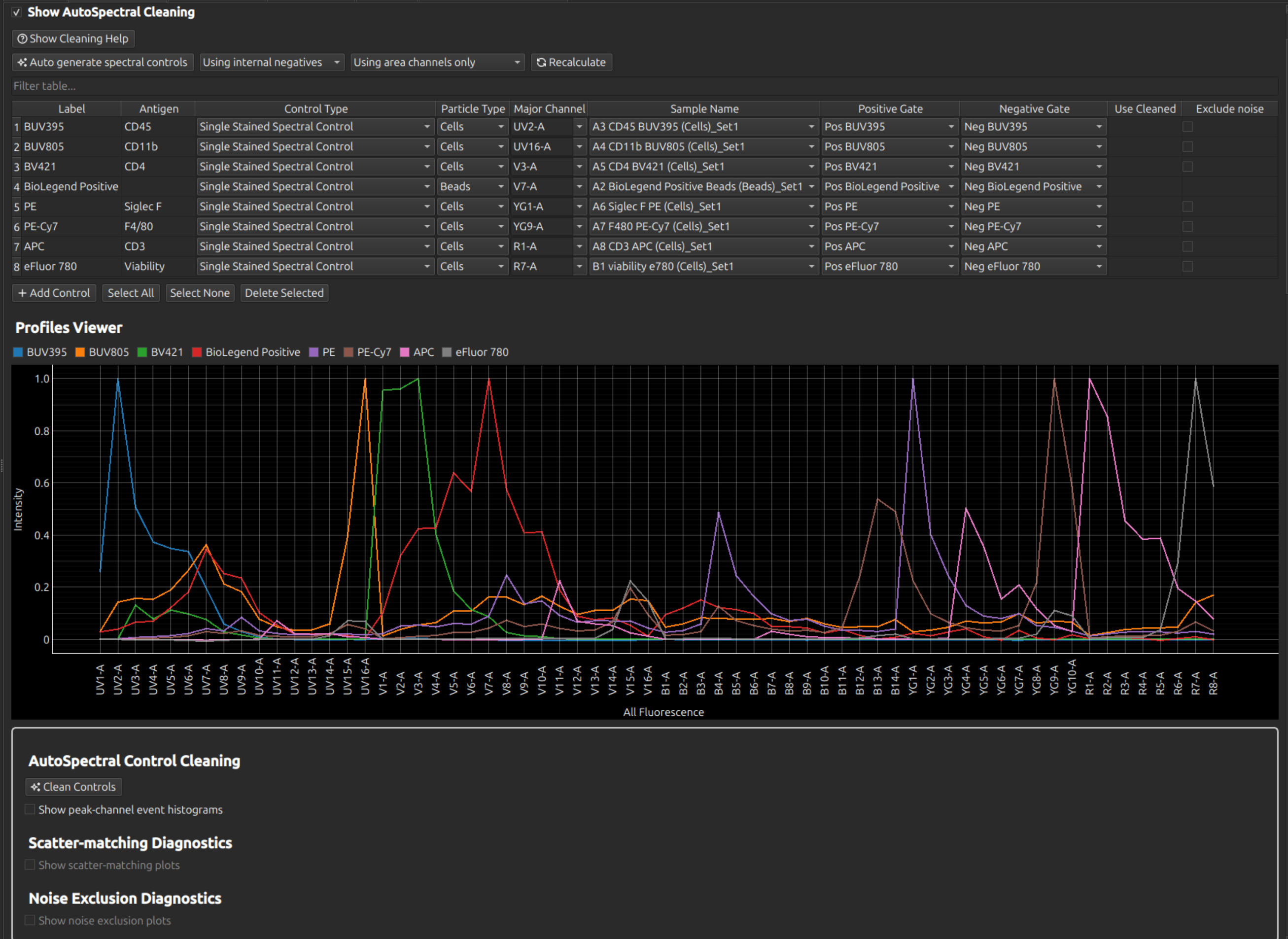Click Use Cleaned column header

[1145, 108]
